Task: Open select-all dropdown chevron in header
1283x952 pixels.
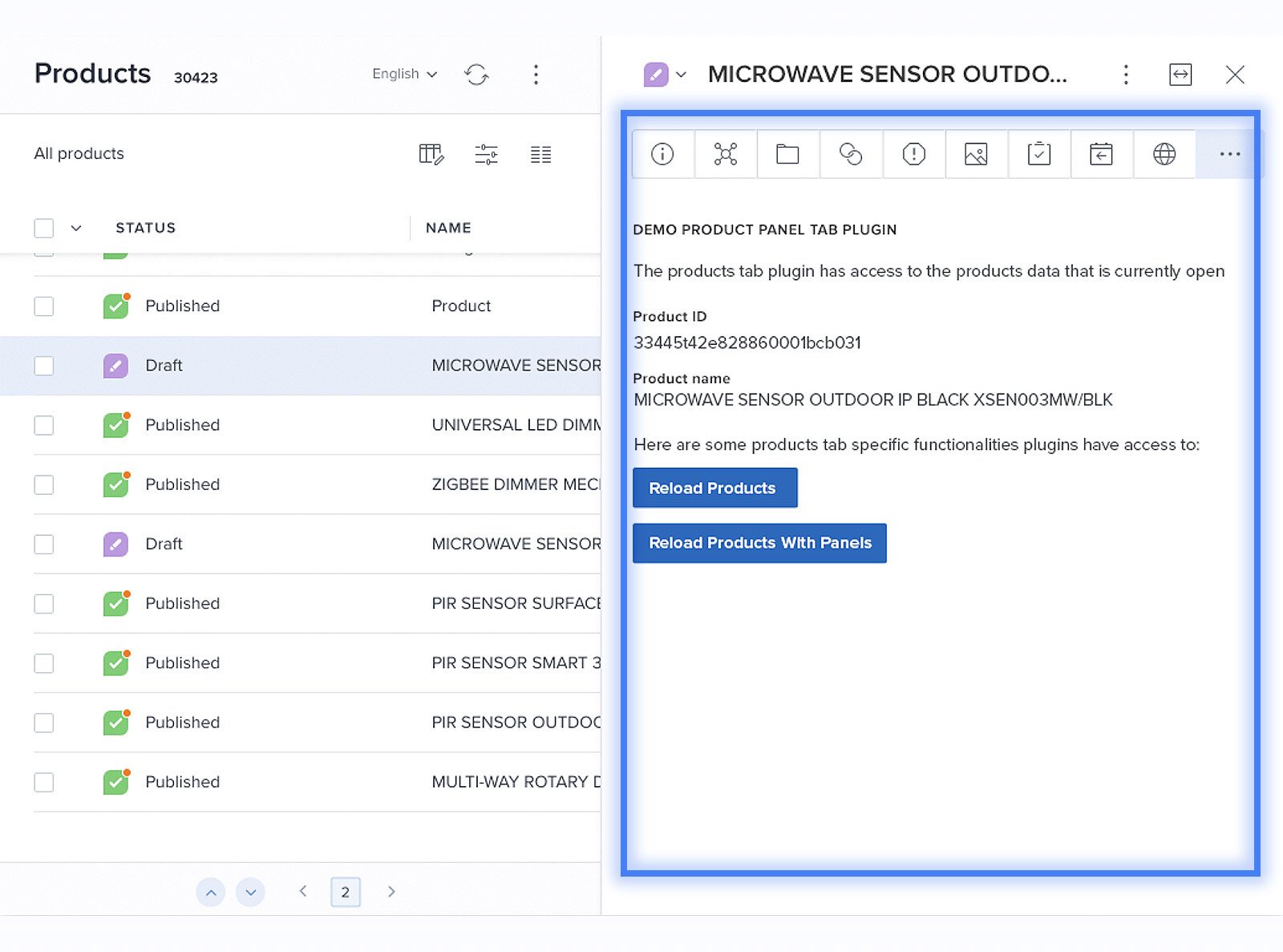Action: [x=76, y=229]
